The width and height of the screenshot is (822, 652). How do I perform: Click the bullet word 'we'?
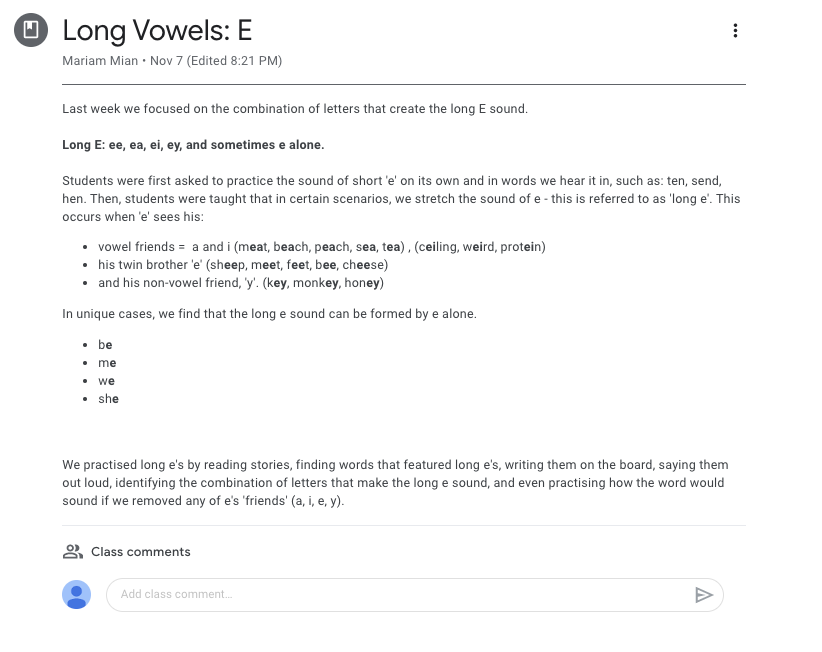click(106, 381)
